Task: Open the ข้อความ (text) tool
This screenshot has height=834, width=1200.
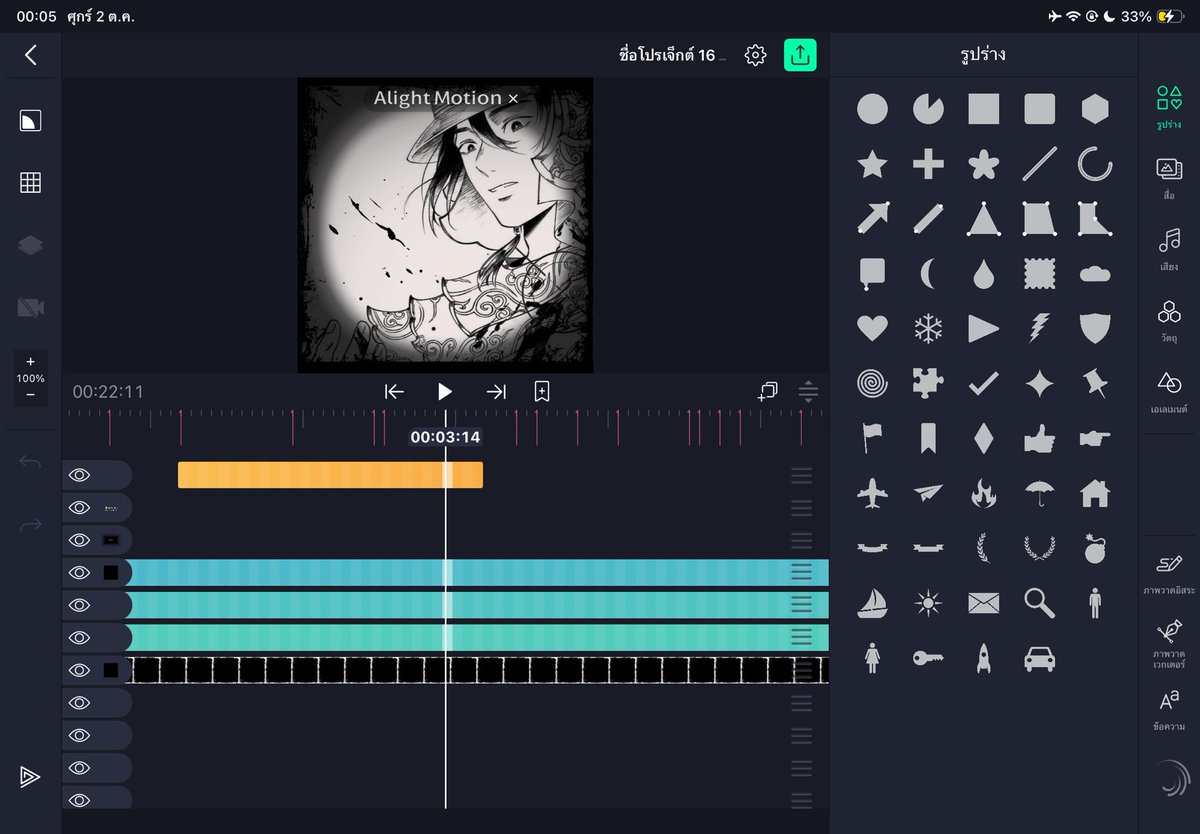Action: (1169, 711)
